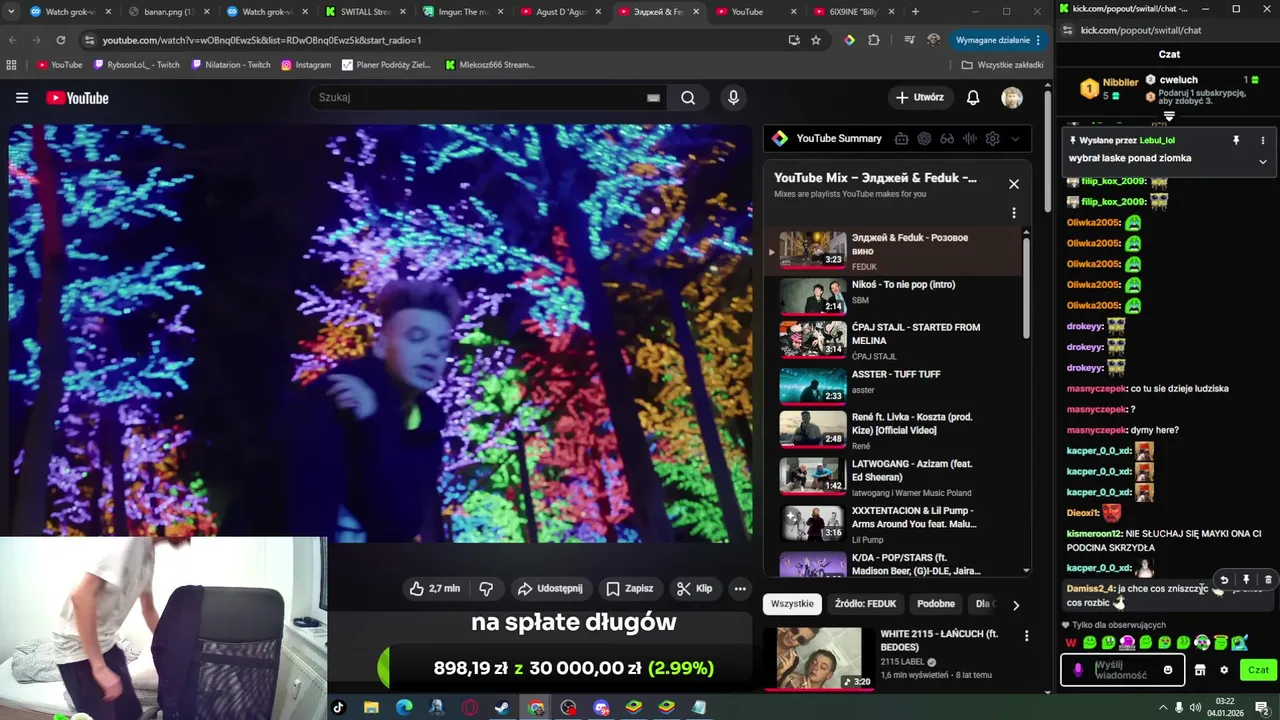The height and width of the screenshot is (720, 1280).
Task: Select XXXTENTACION & Lil Pump playlist entry
Action: coord(895,523)
